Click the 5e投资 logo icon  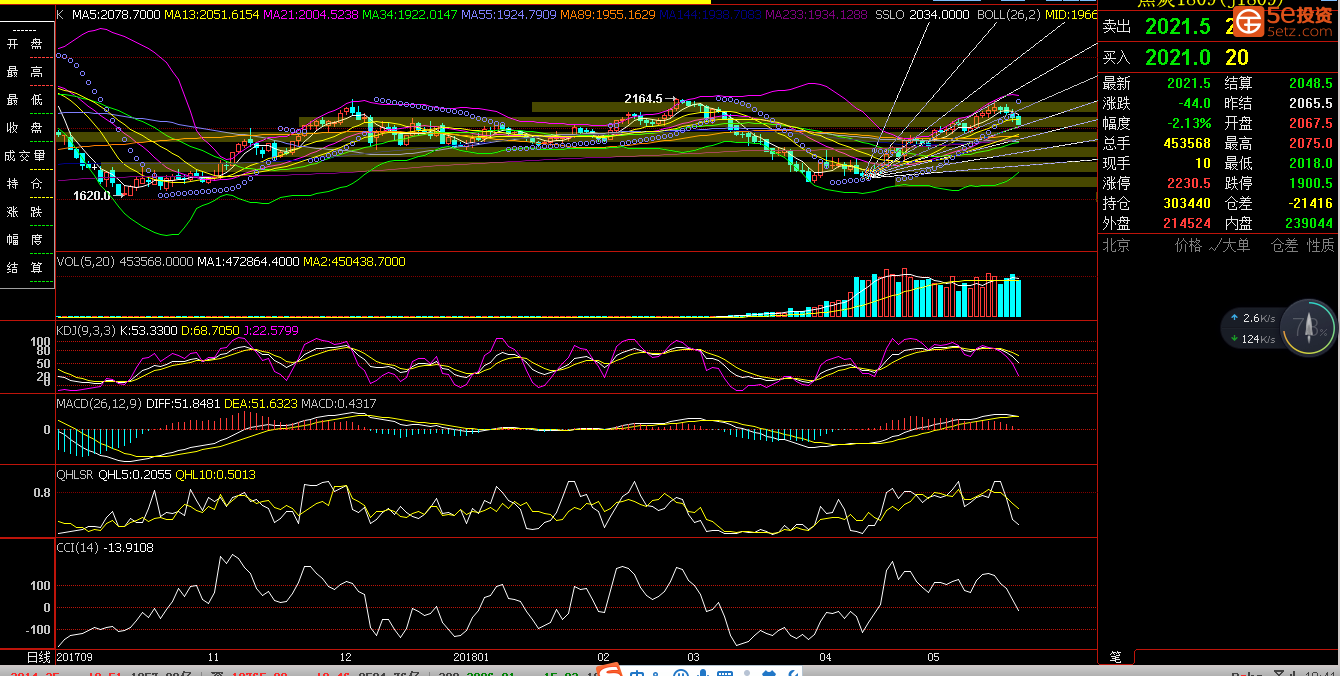pos(1248,20)
